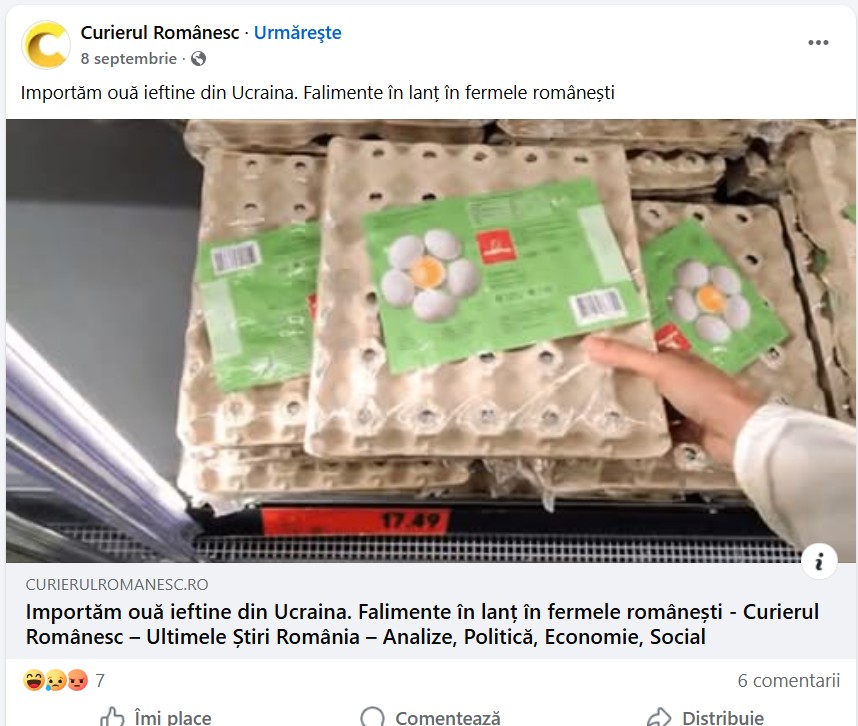
Task: Click the Distribuie button label
Action: coord(723,717)
